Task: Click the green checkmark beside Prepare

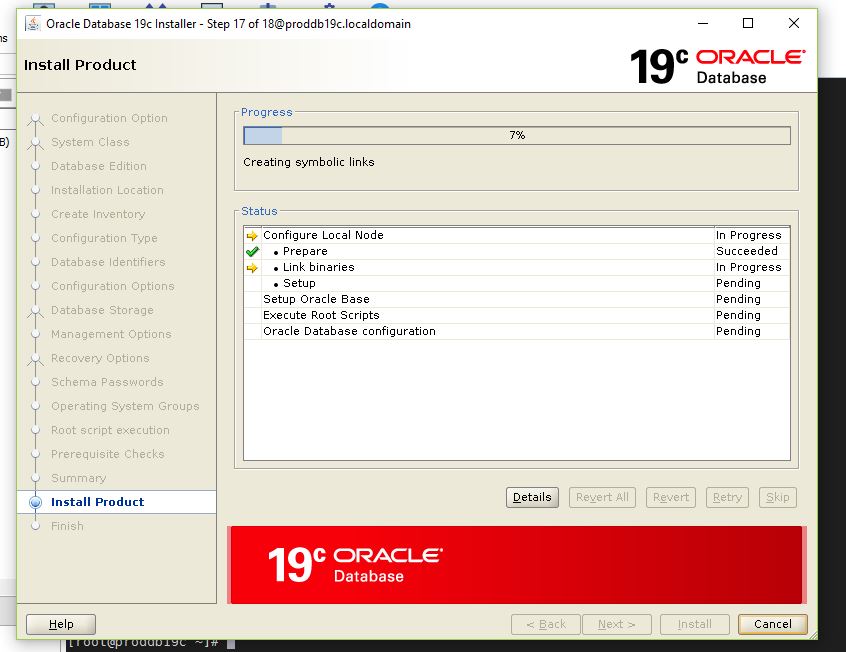Action: coord(250,251)
